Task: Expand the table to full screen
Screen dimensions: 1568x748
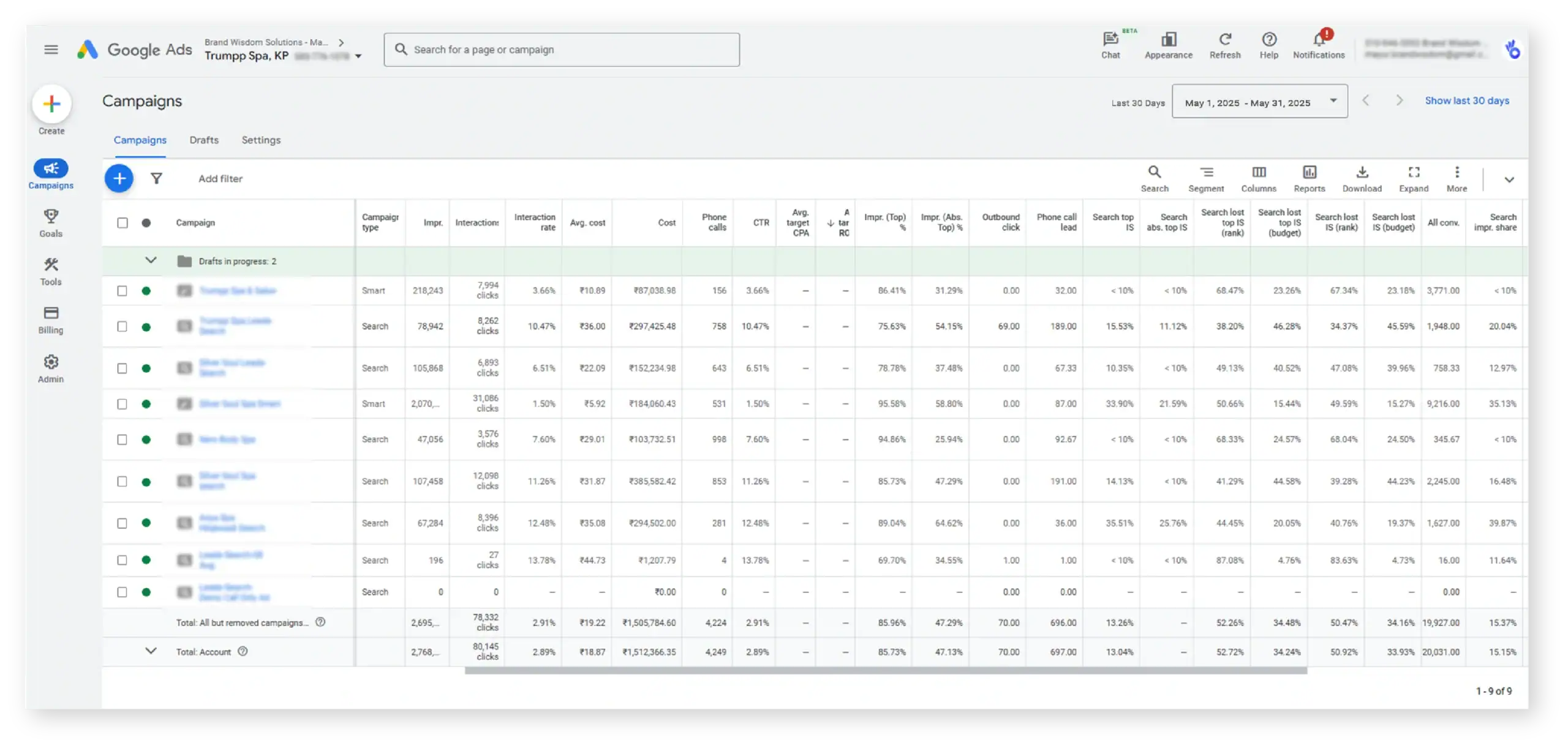Action: tap(1414, 179)
